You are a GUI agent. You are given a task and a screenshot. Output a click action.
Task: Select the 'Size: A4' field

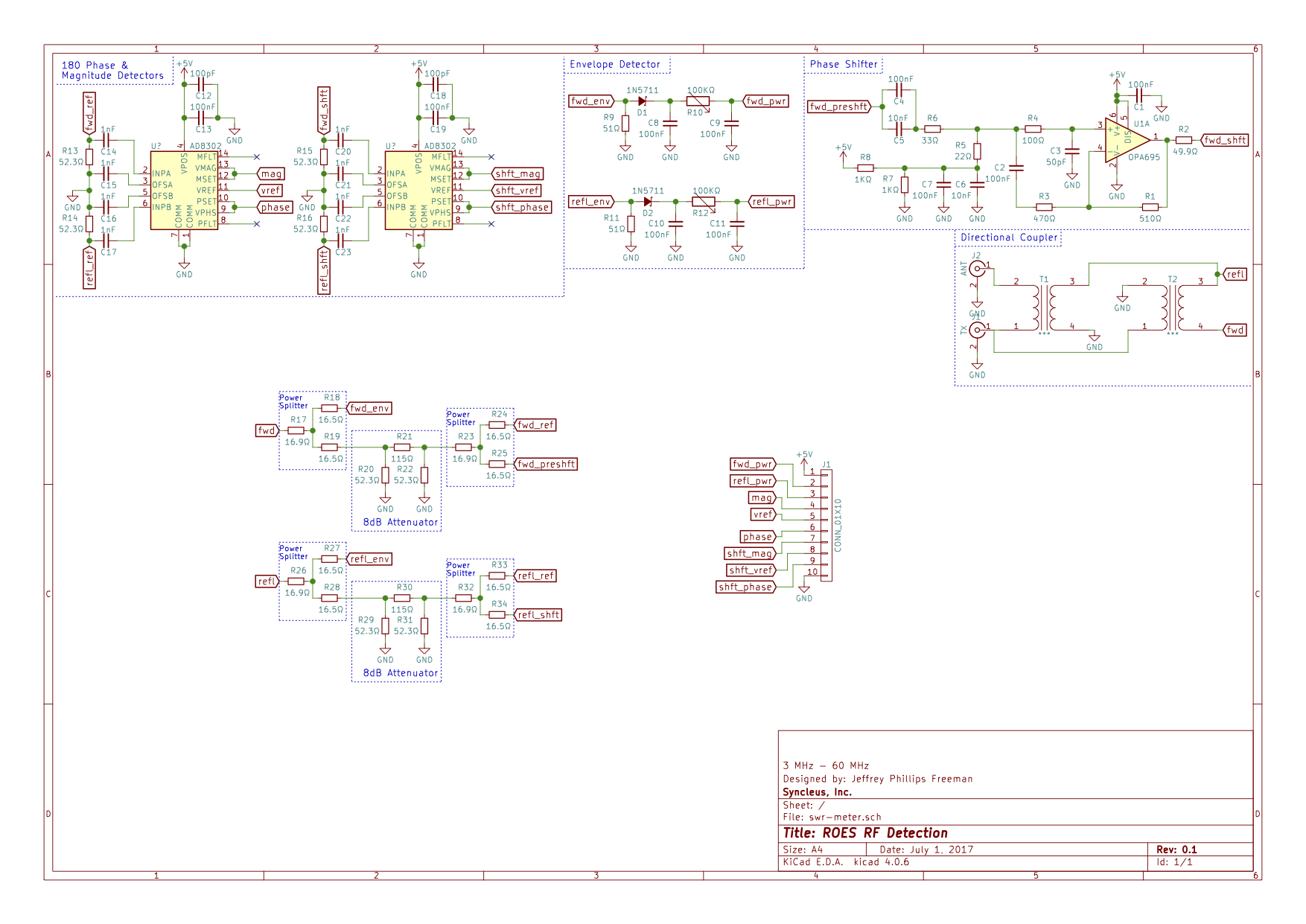(803, 850)
